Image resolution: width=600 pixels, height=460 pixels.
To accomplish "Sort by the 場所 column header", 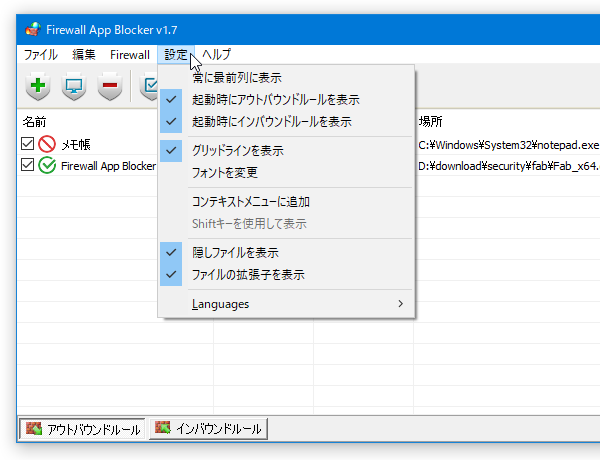I will 430,122.
